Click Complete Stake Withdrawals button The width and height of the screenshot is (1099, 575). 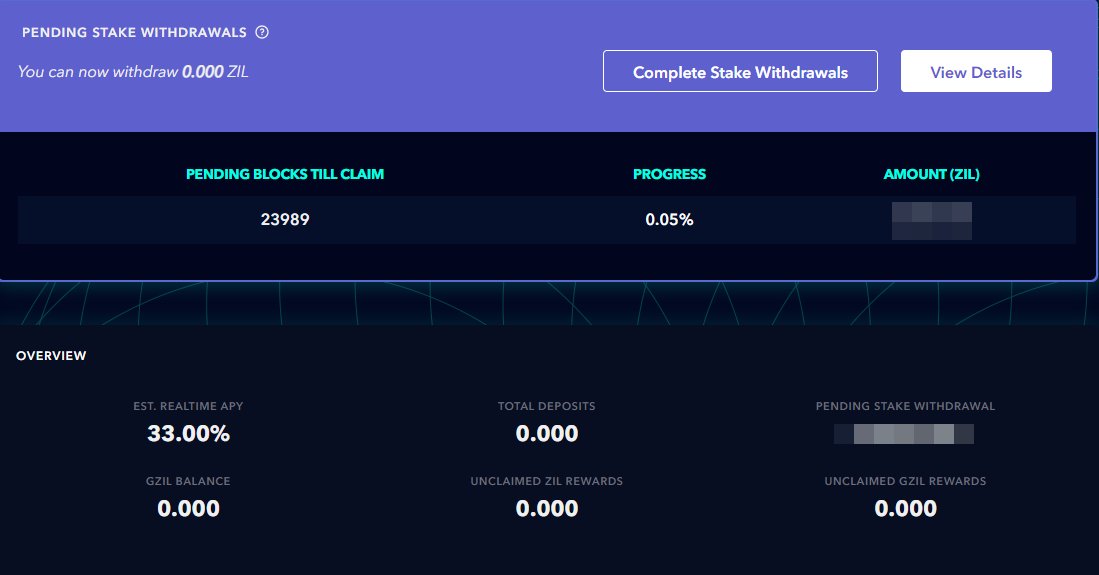[740, 71]
